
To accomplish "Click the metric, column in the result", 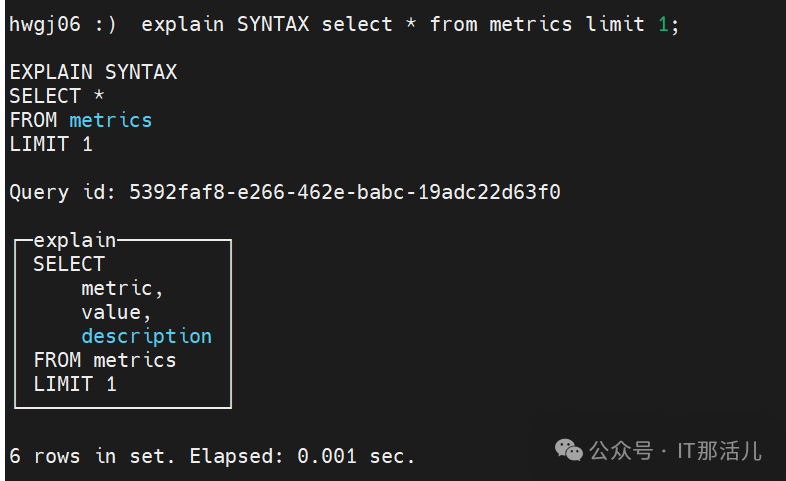I will coord(122,288).
